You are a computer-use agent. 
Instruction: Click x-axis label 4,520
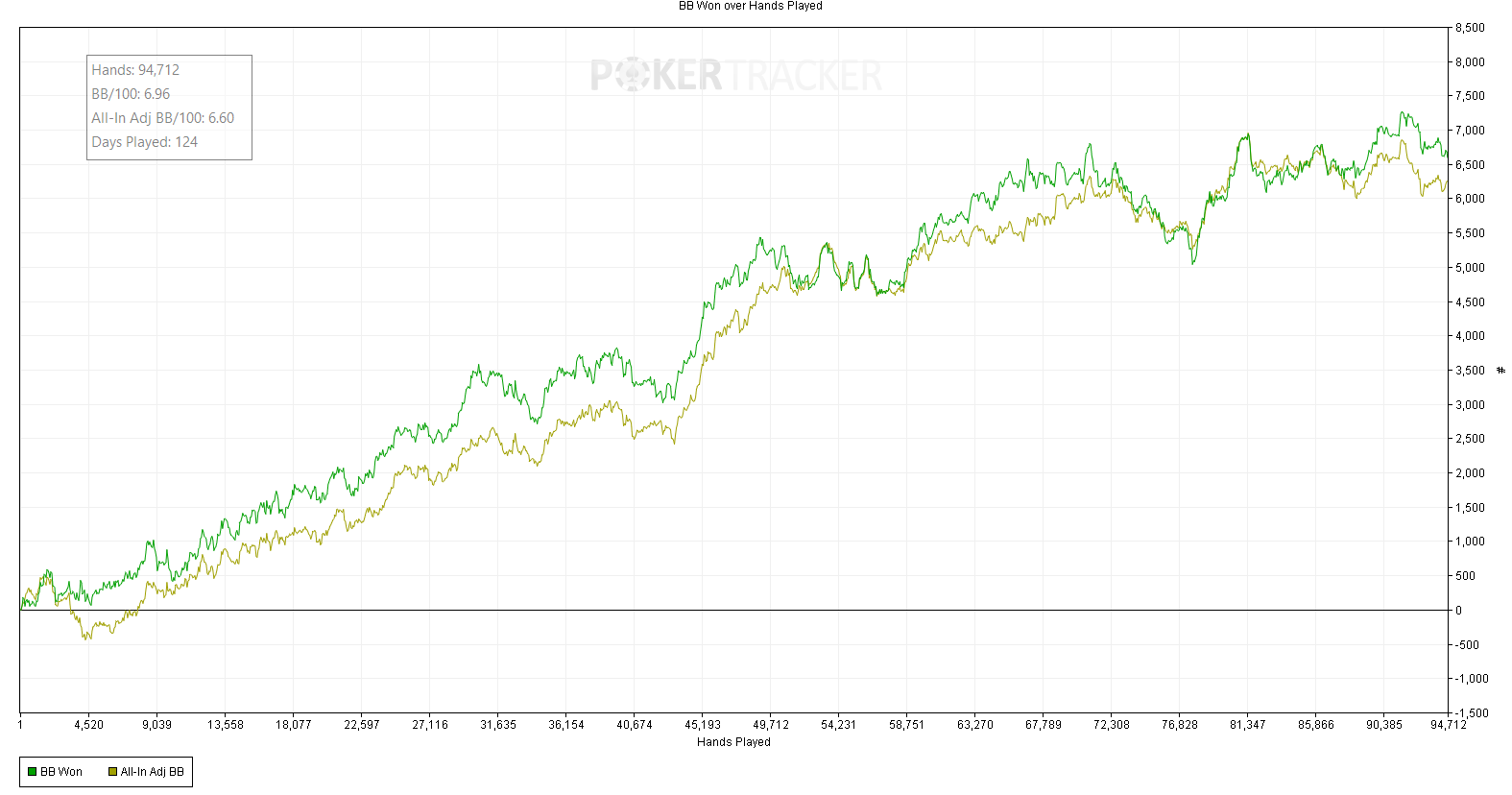click(88, 725)
